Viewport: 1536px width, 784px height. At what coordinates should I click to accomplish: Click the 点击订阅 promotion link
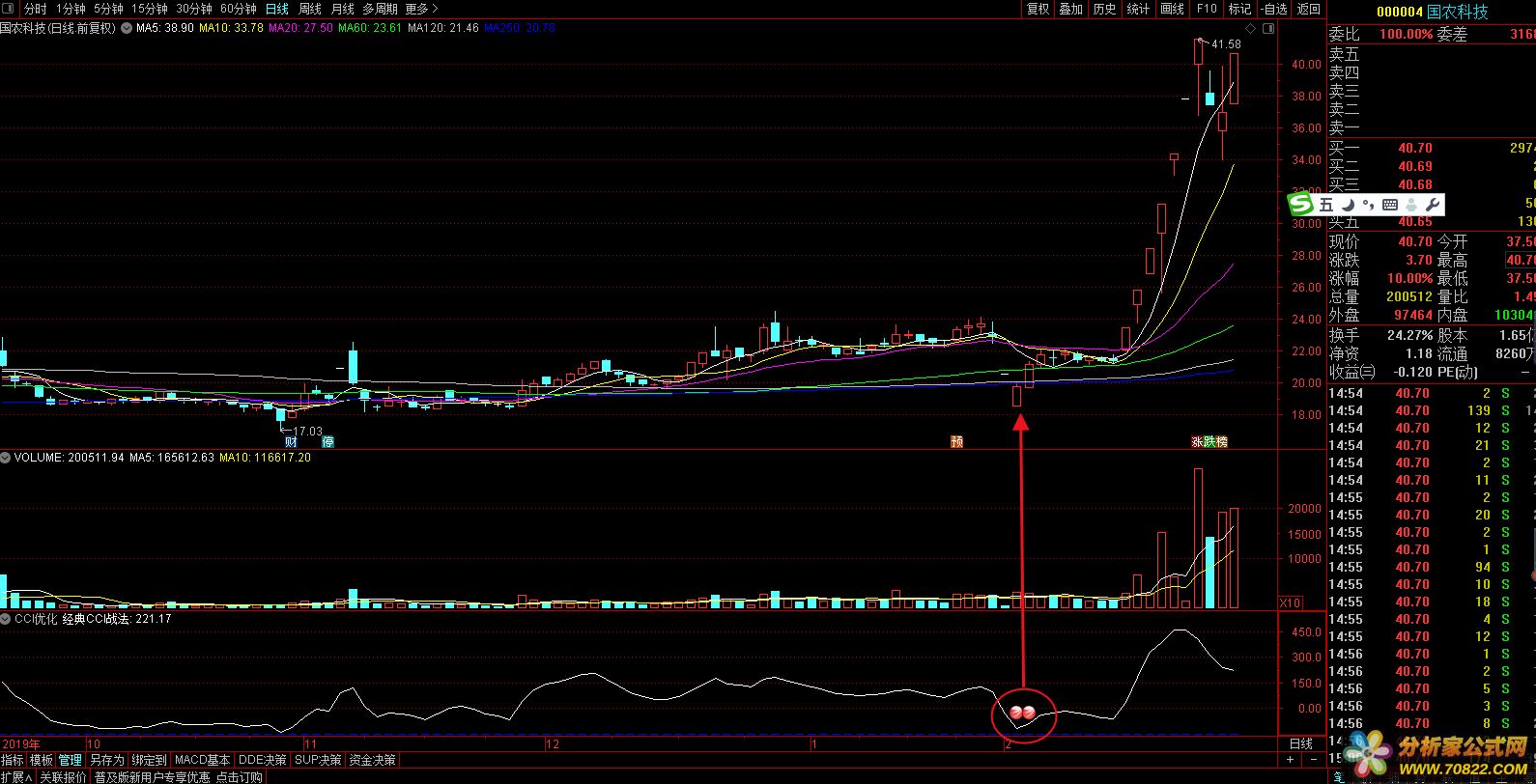239,776
